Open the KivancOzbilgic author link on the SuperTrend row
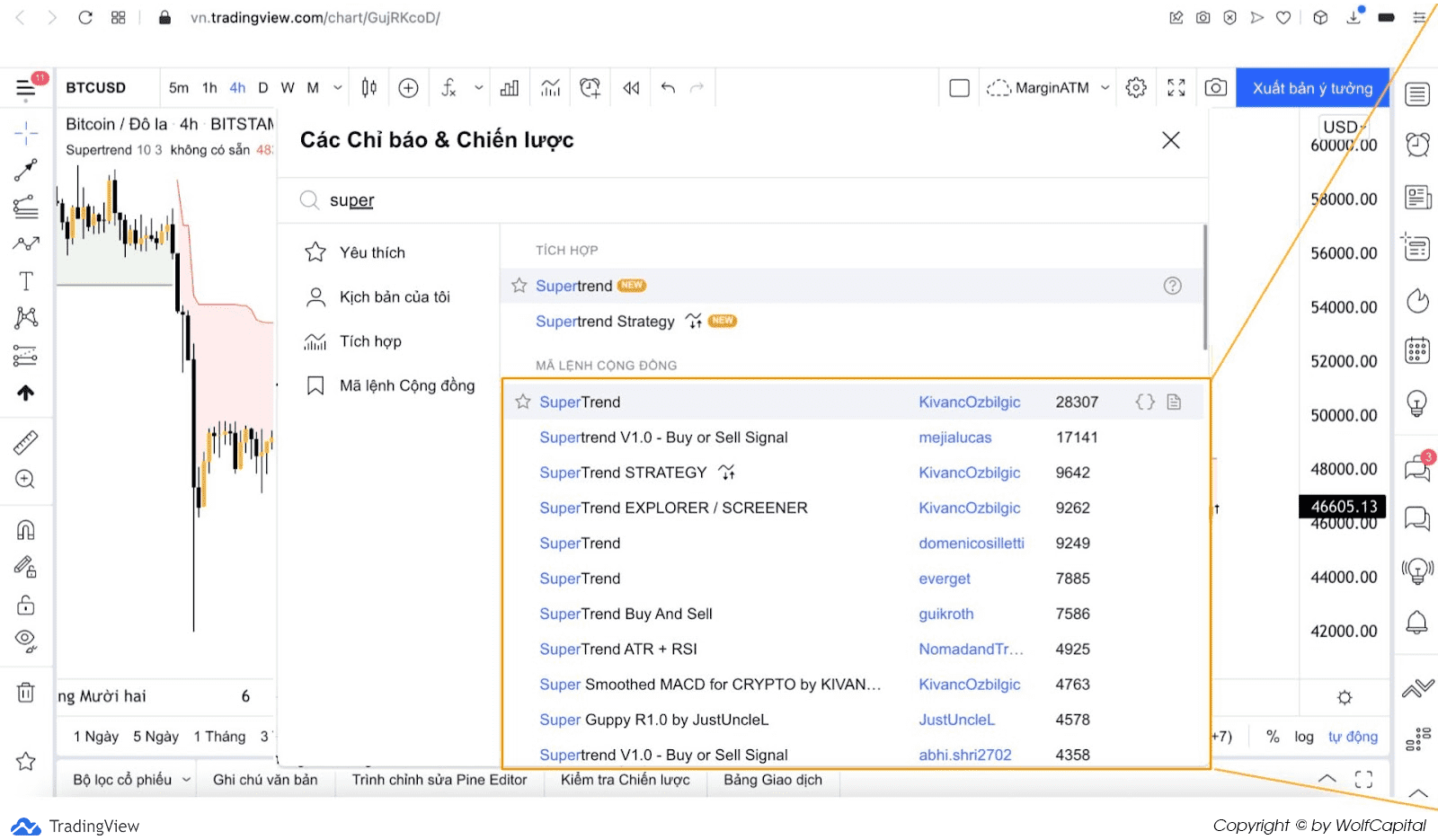 tap(969, 402)
